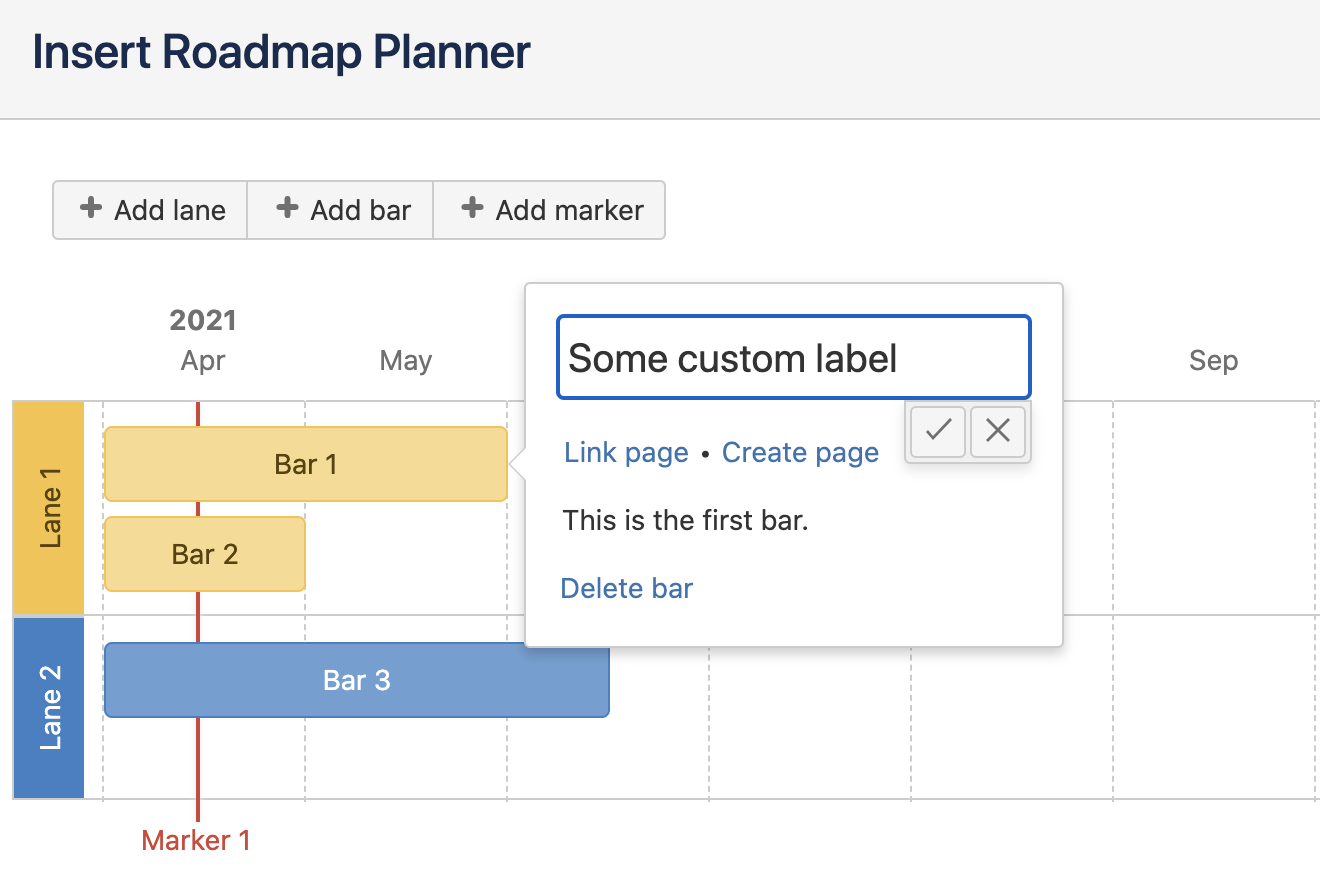
Task: Click the bar description "This is the first bar."
Action: (x=685, y=520)
